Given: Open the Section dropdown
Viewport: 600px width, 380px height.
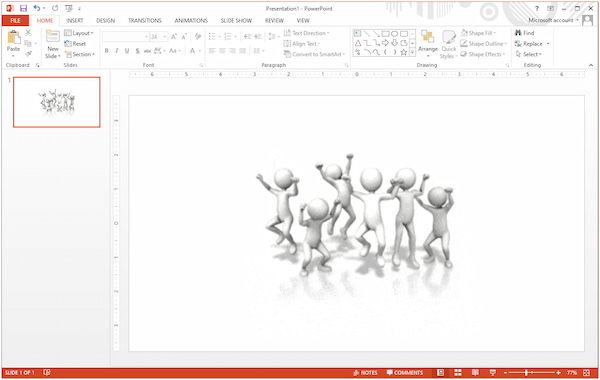Looking at the screenshot, I should [80, 54].
